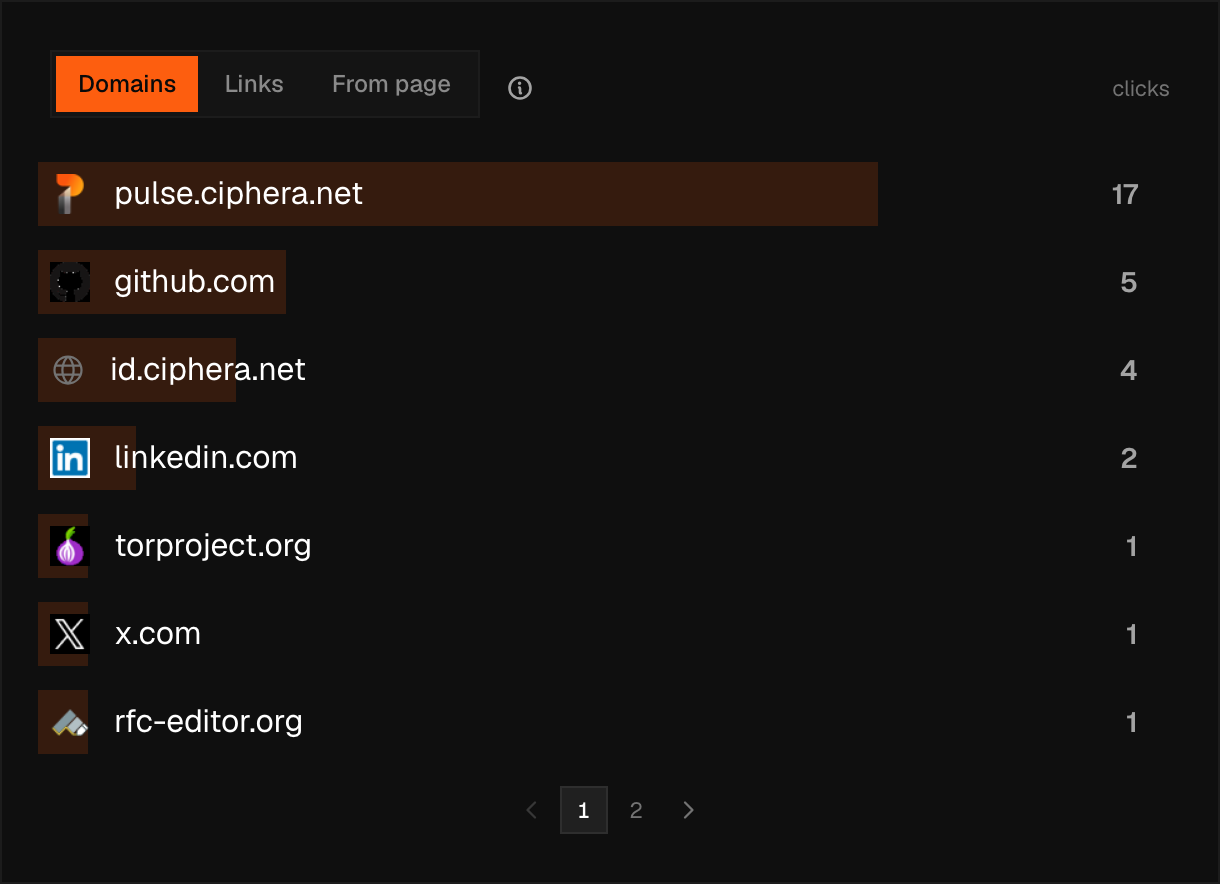Viewport: 1220px width, 884px height.
Task: Click the click count for torproject.org
Action: point(1132,546)
